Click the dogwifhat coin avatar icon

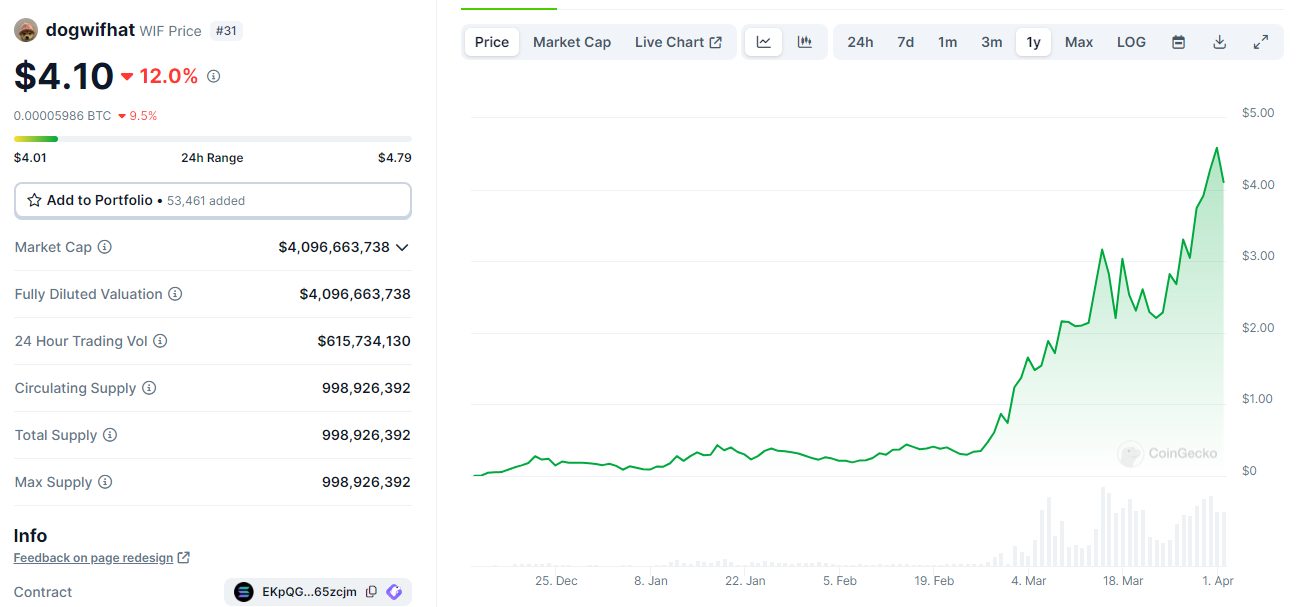click(26, 30)
